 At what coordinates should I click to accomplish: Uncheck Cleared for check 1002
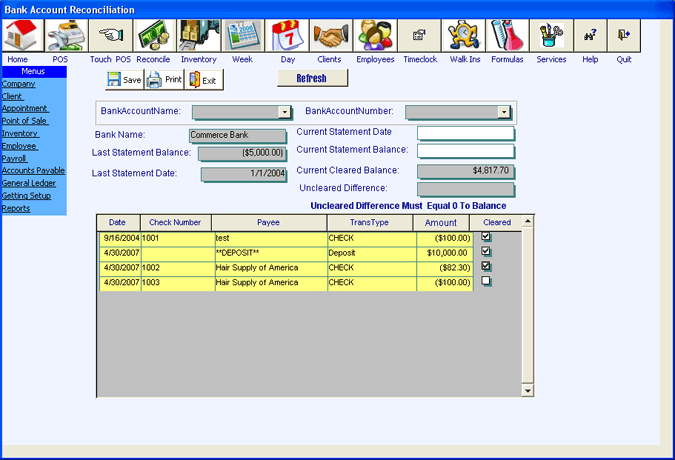486,266
